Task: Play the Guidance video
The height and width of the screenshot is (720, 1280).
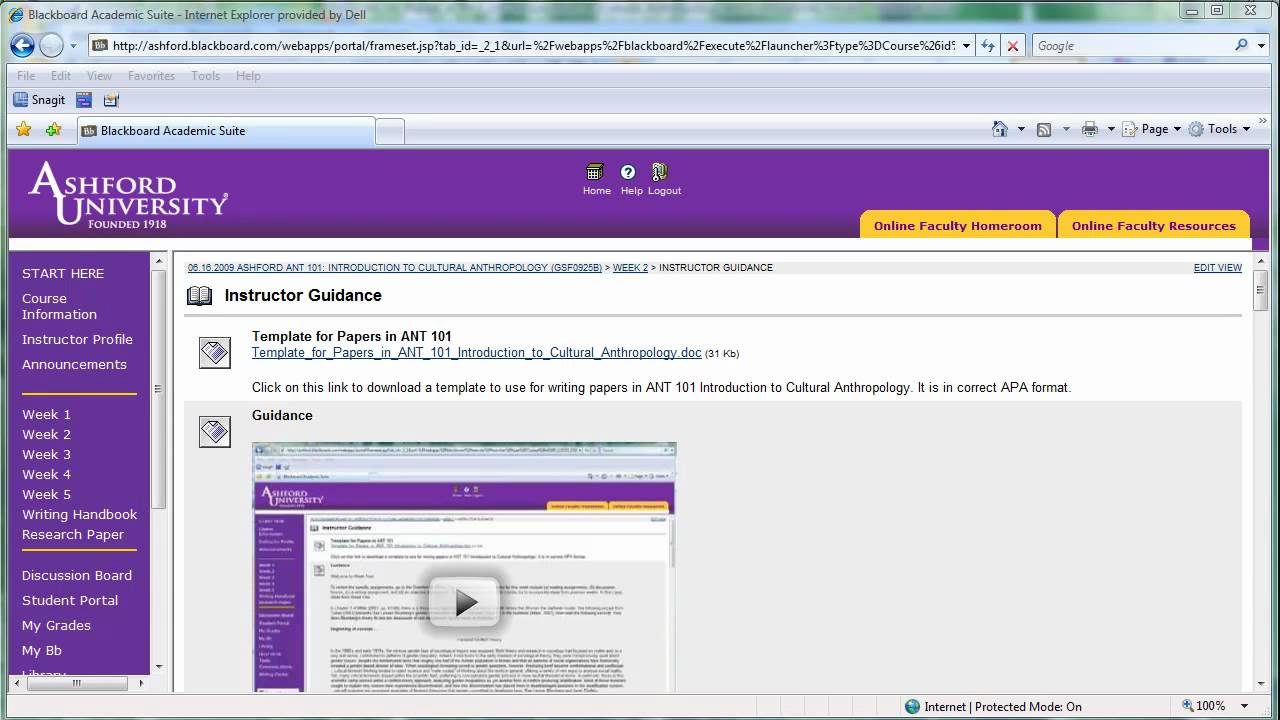Action: pyautogui.click(x=465, y=601)
